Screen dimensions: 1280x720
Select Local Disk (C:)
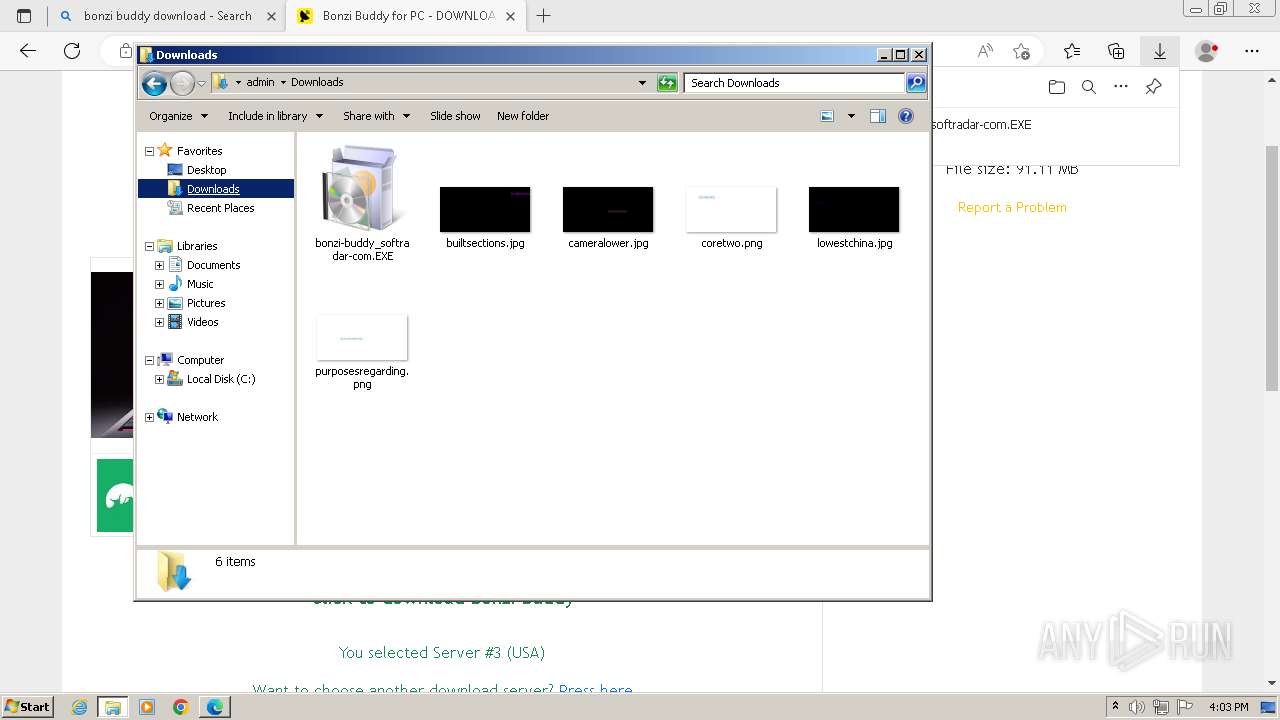pyautogui.click(x=221, y=379)
